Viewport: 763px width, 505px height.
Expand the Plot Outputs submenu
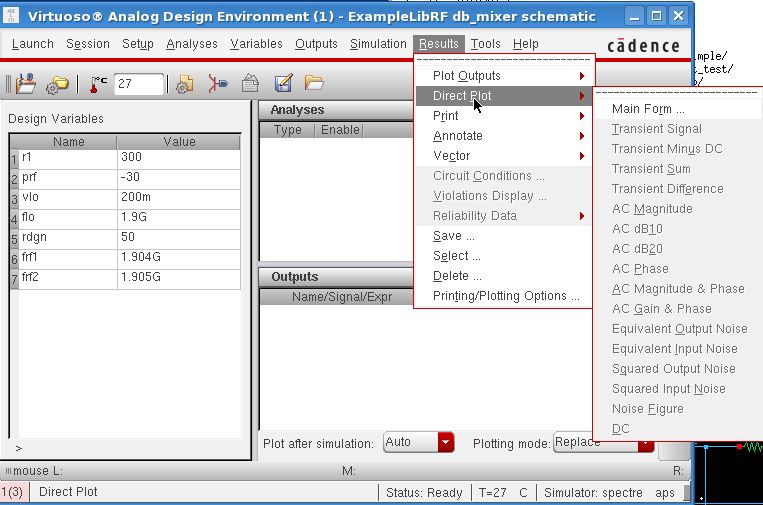[x=504, y=76]
